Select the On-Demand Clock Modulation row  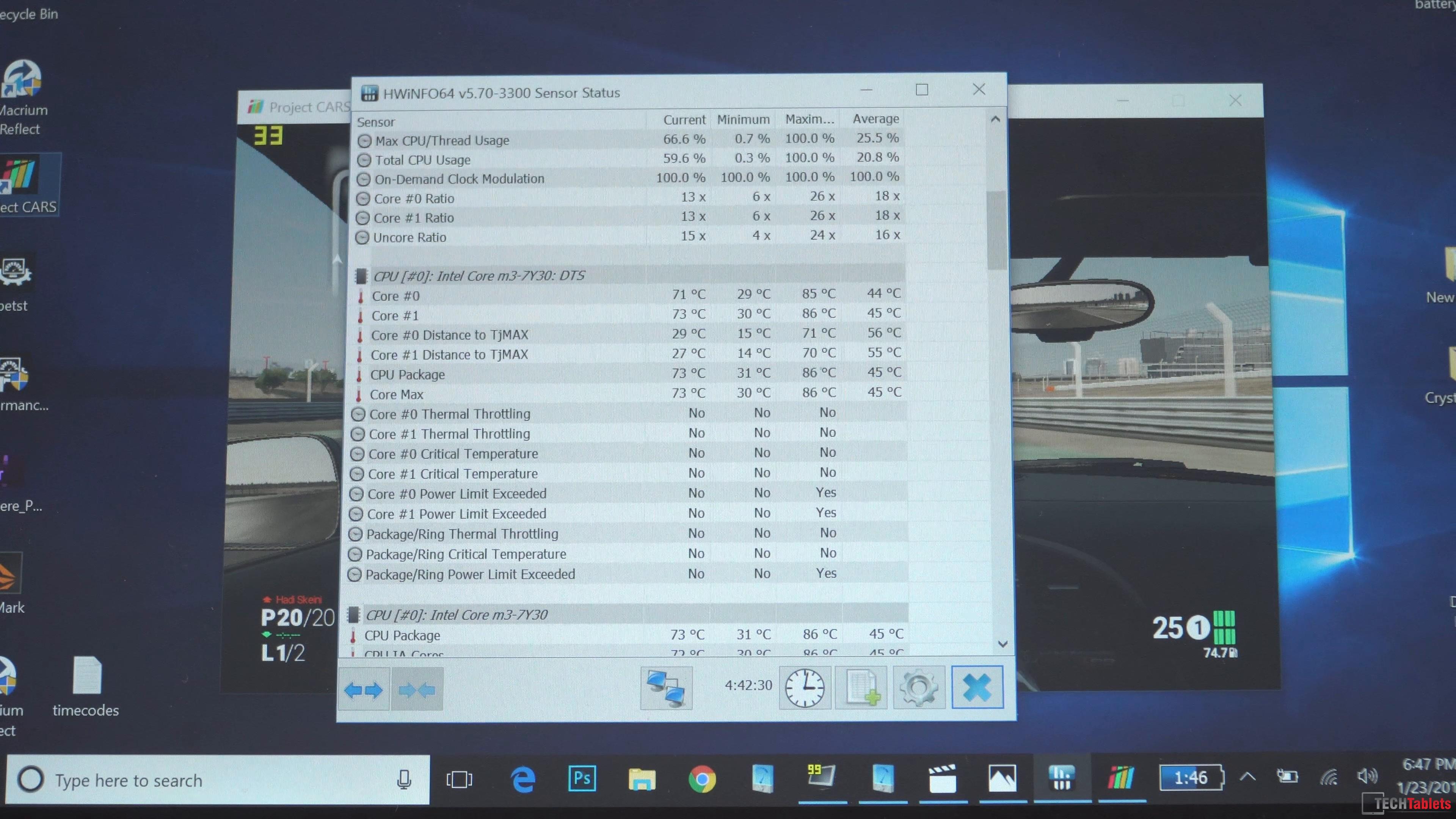tap(630, 178)
